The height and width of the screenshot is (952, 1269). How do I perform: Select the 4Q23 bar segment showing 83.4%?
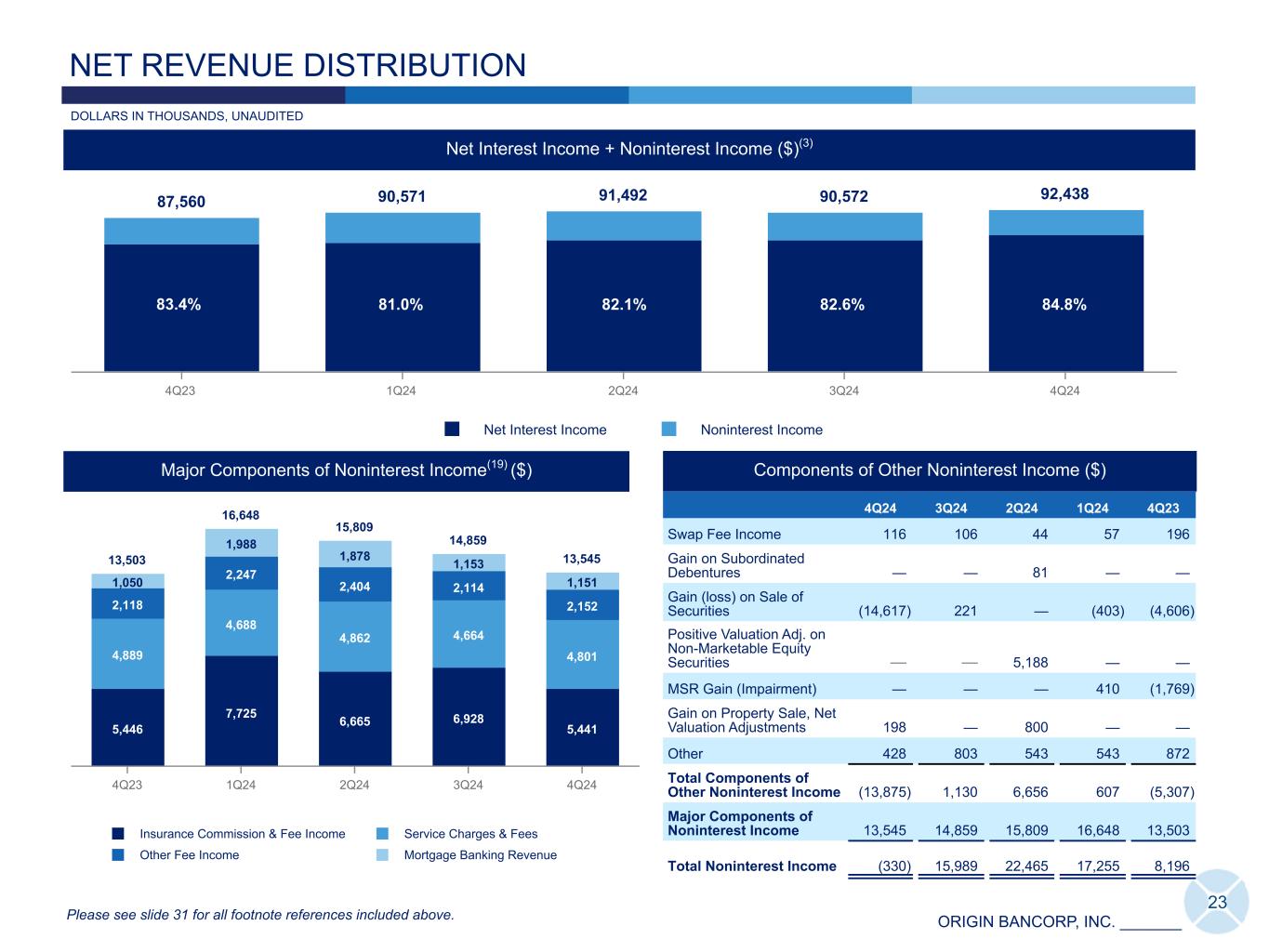[181, 304]
